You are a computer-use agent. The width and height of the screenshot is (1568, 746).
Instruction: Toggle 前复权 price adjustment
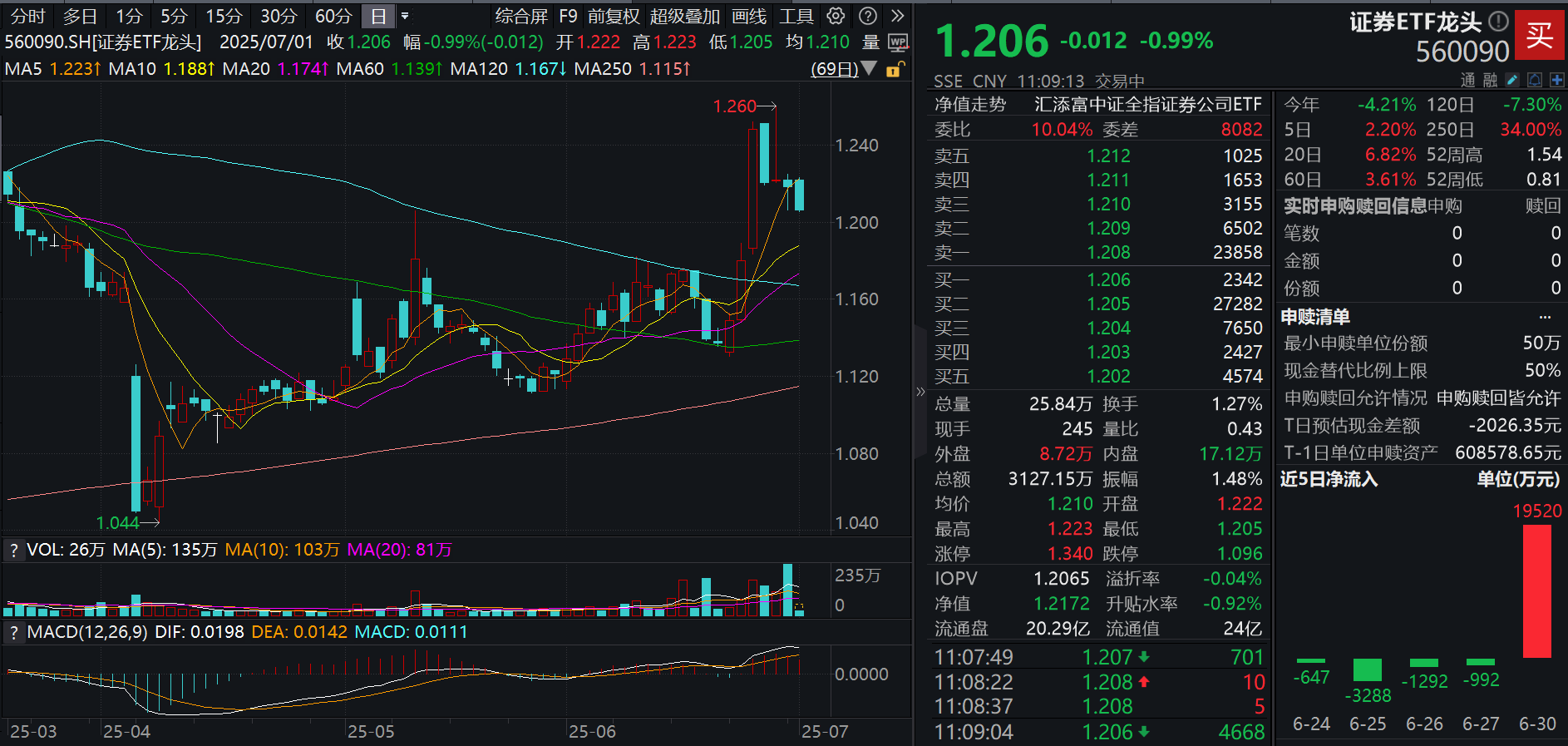(614, 16)
